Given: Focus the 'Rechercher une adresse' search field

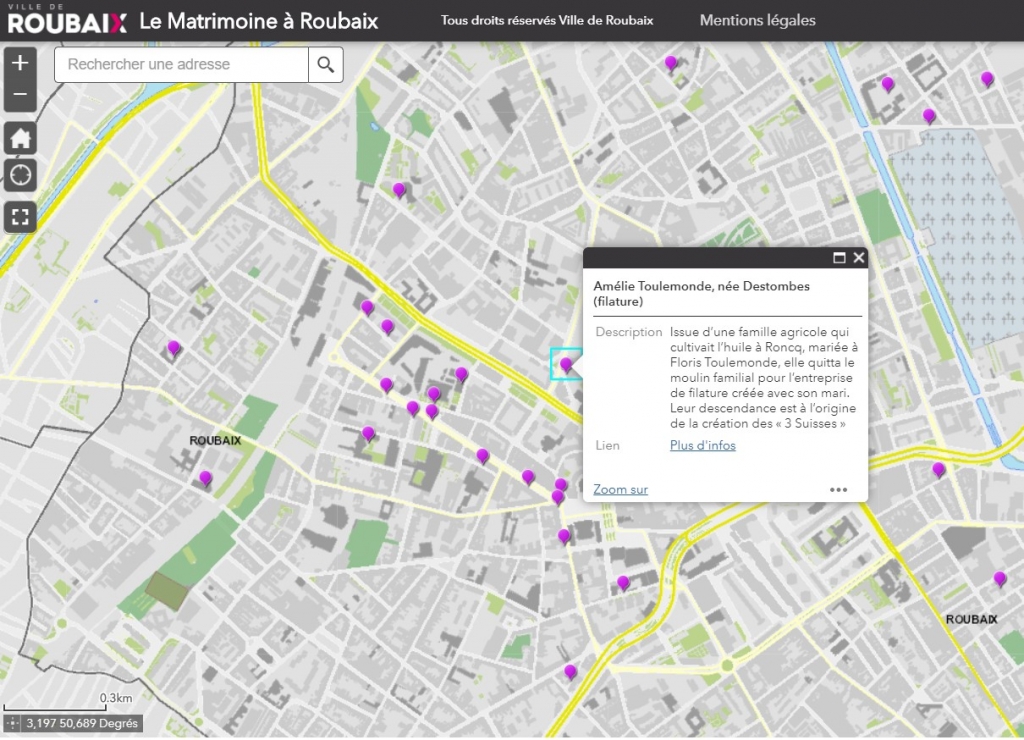Looking at the screenshot, I should (182, 65).
